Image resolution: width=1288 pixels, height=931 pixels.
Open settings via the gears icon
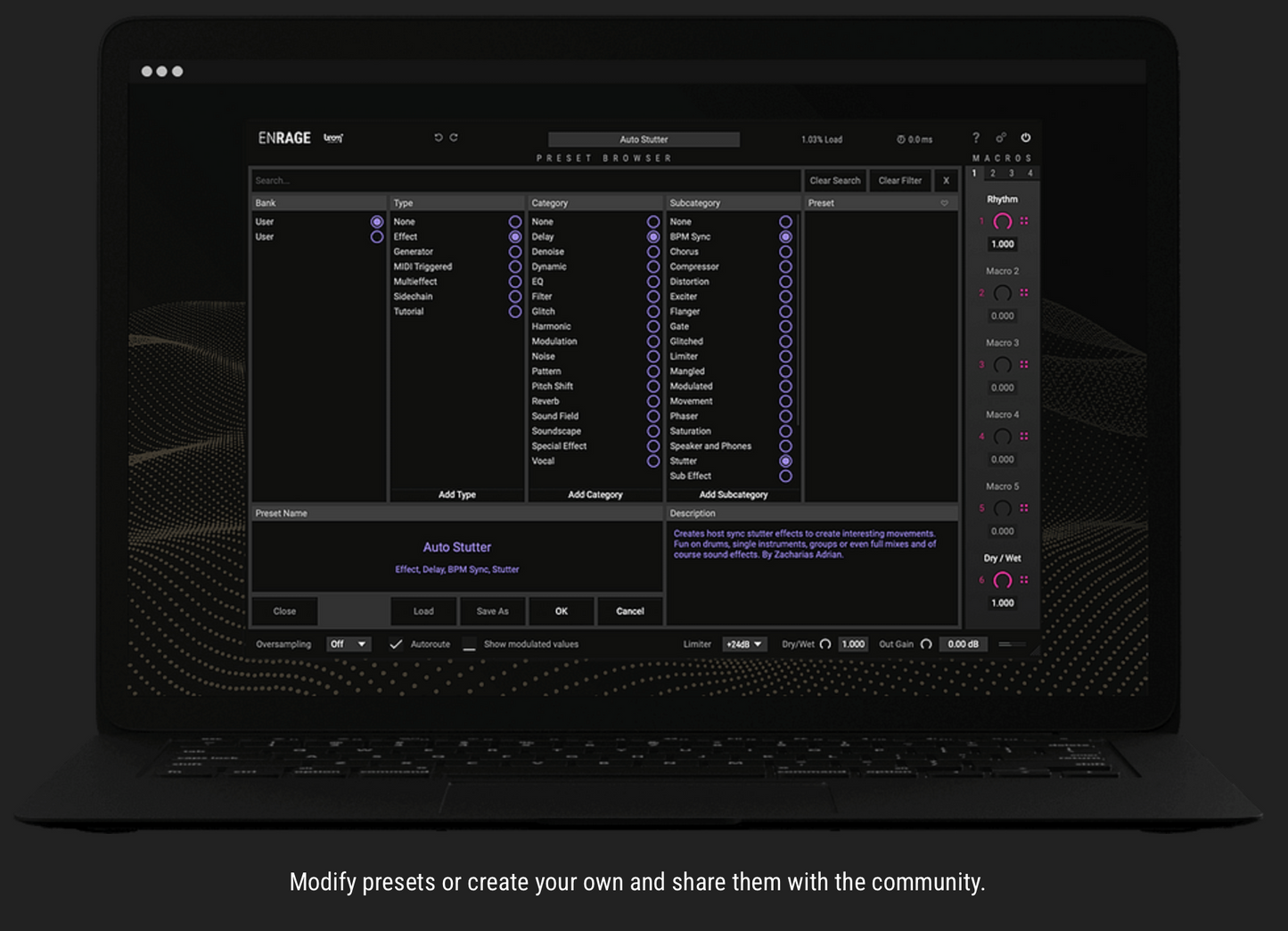pyautogui.click(x=1001, y=138)
